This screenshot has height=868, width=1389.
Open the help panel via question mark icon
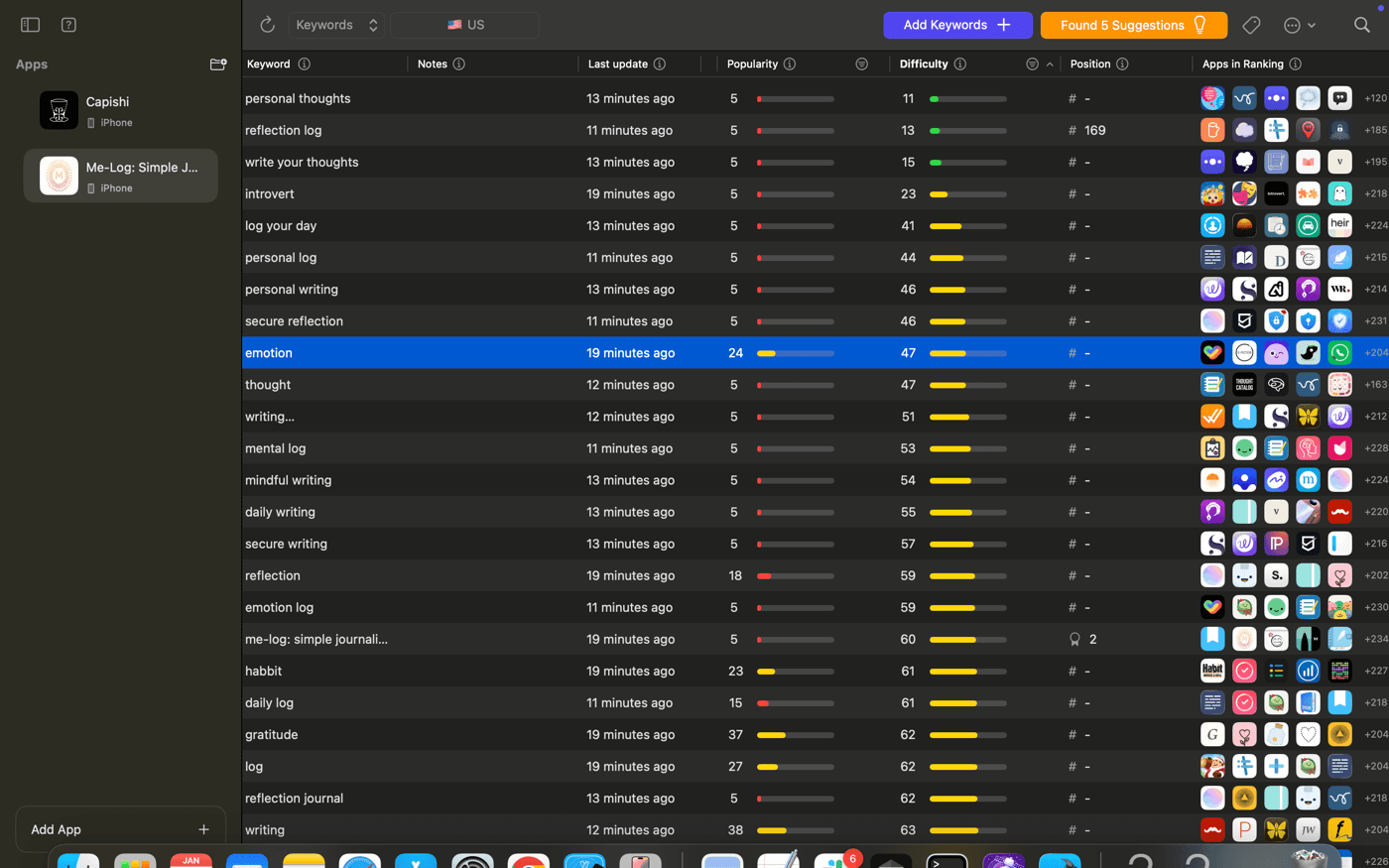coord(67,25)
